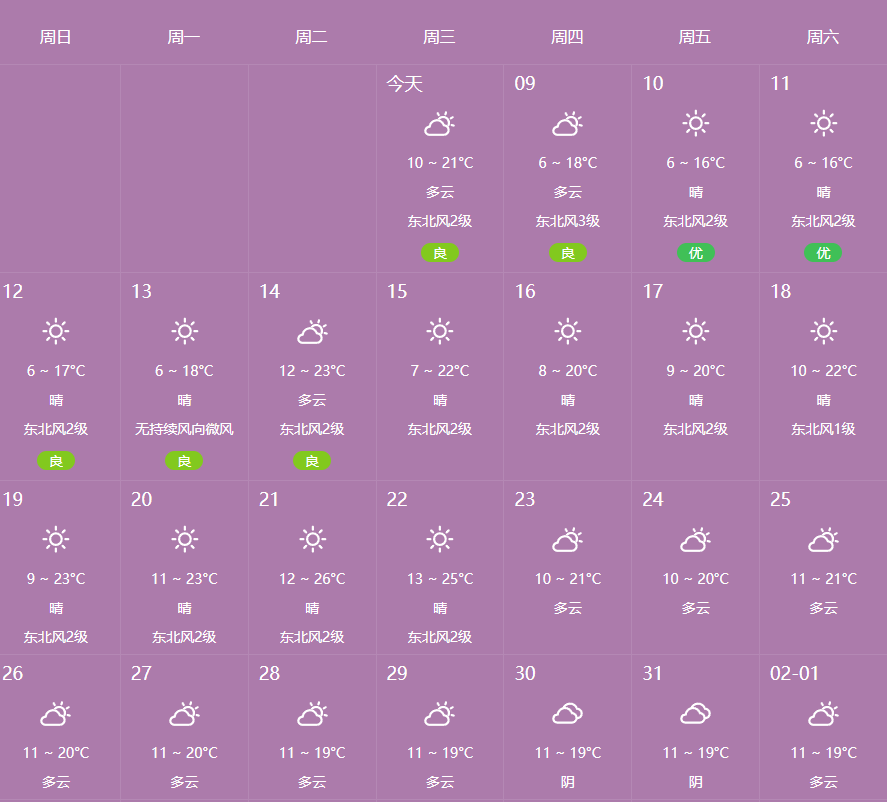Image resolution: width=887 pixels, height=802 pixels.
Task: Select the 周三 column header
Action: pos(440,37)
